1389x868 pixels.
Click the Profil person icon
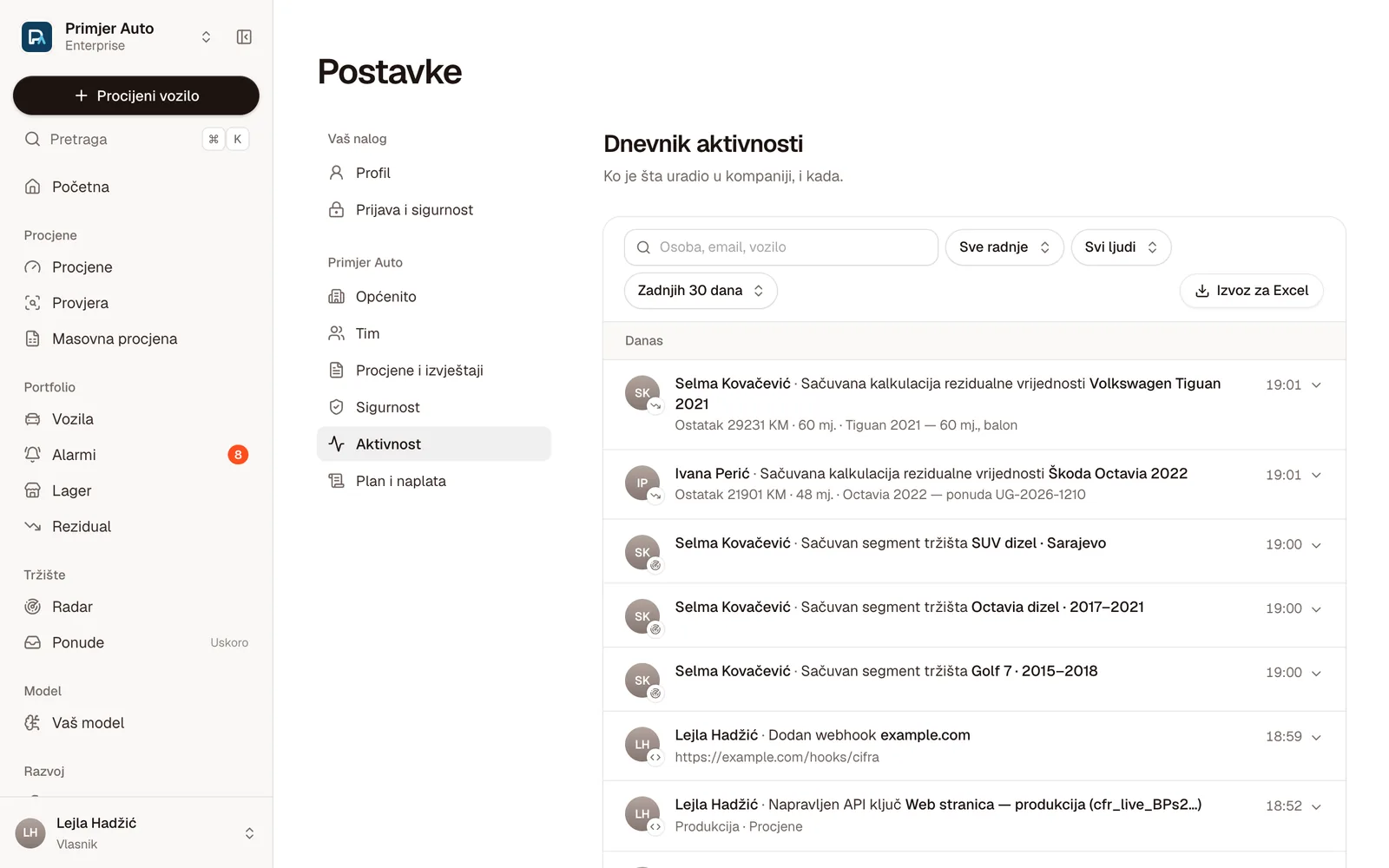point(337,173)
